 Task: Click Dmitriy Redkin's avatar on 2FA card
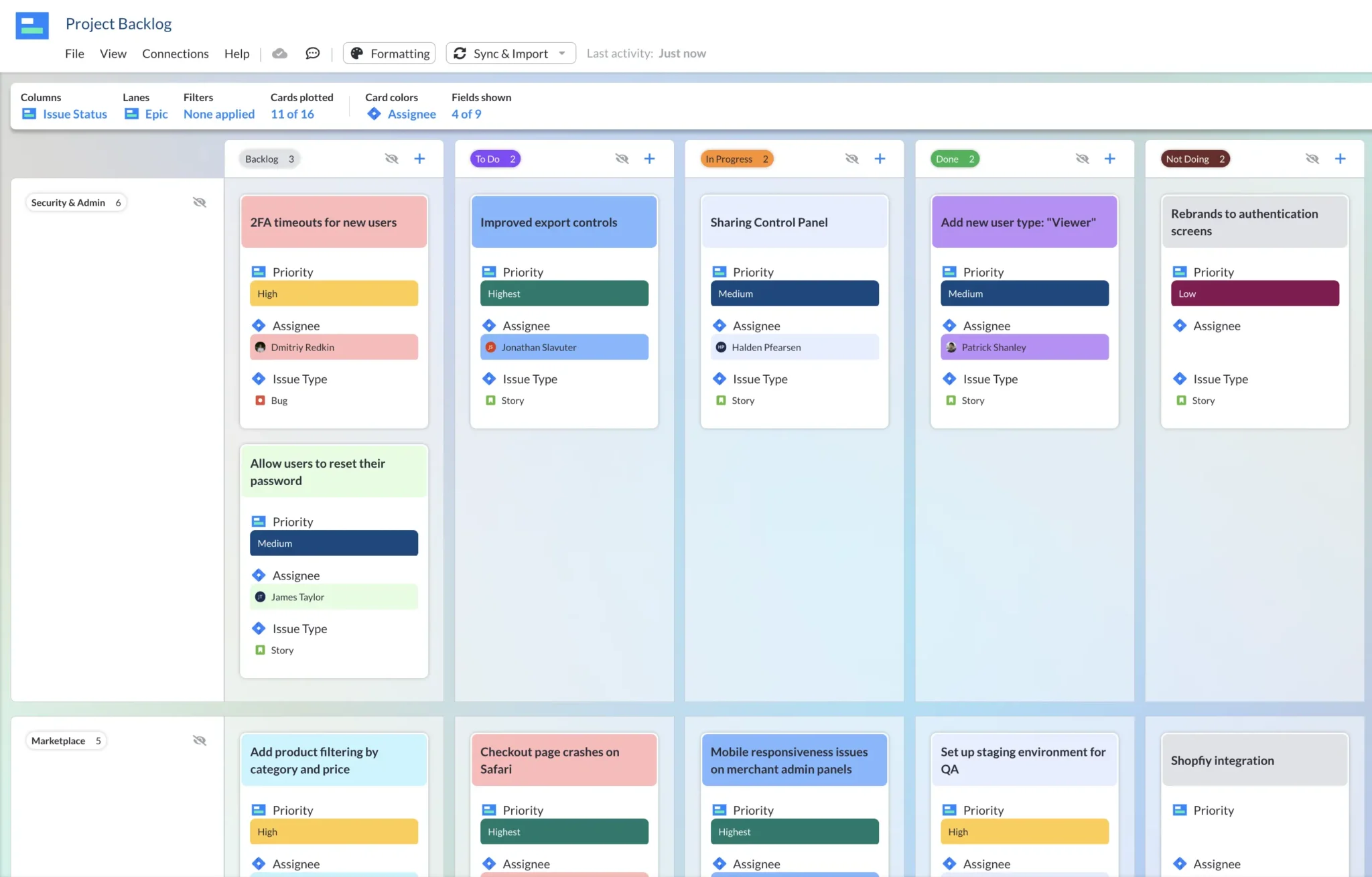(x=261, y=347)
